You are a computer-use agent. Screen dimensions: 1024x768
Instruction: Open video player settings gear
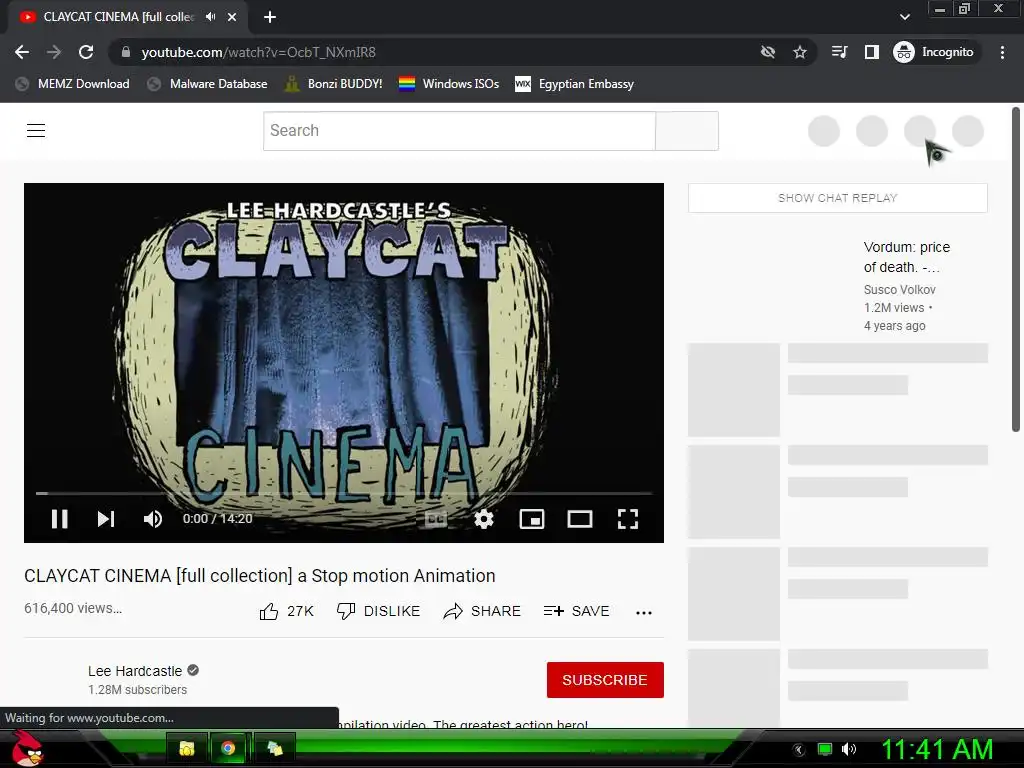click(x=484, y=519)
